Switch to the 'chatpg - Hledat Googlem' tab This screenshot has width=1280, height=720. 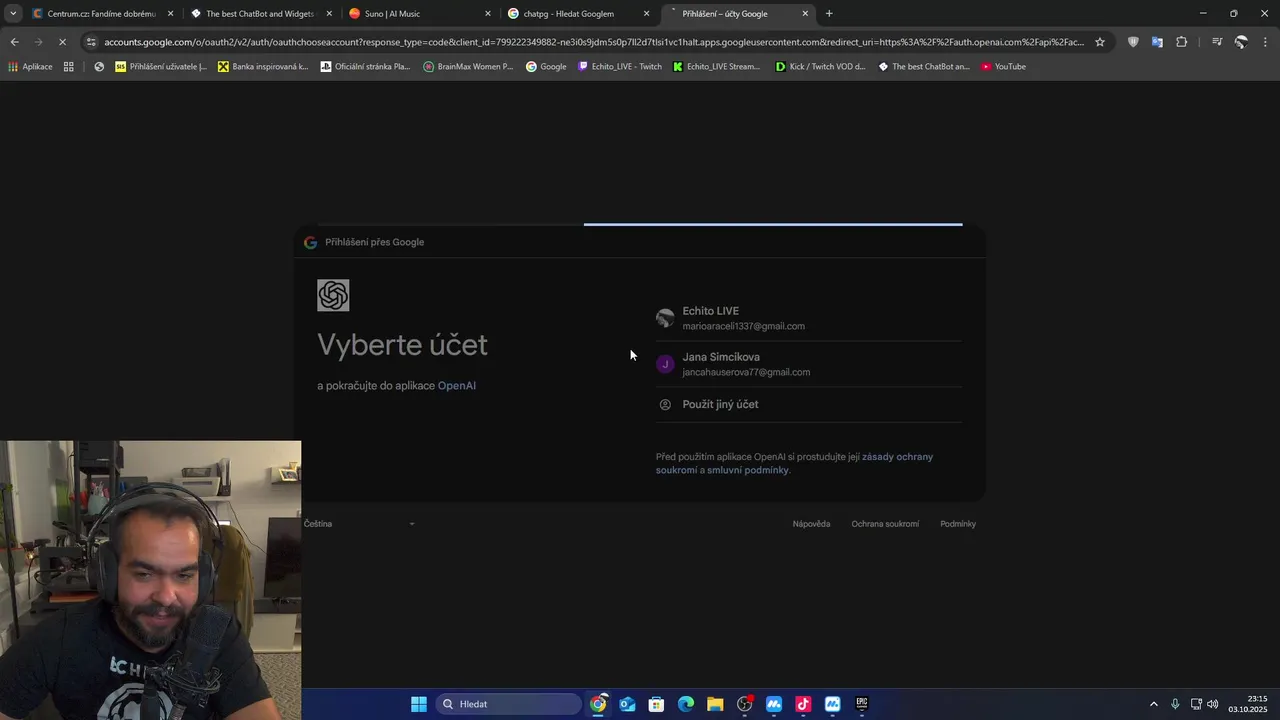(577, 14)
